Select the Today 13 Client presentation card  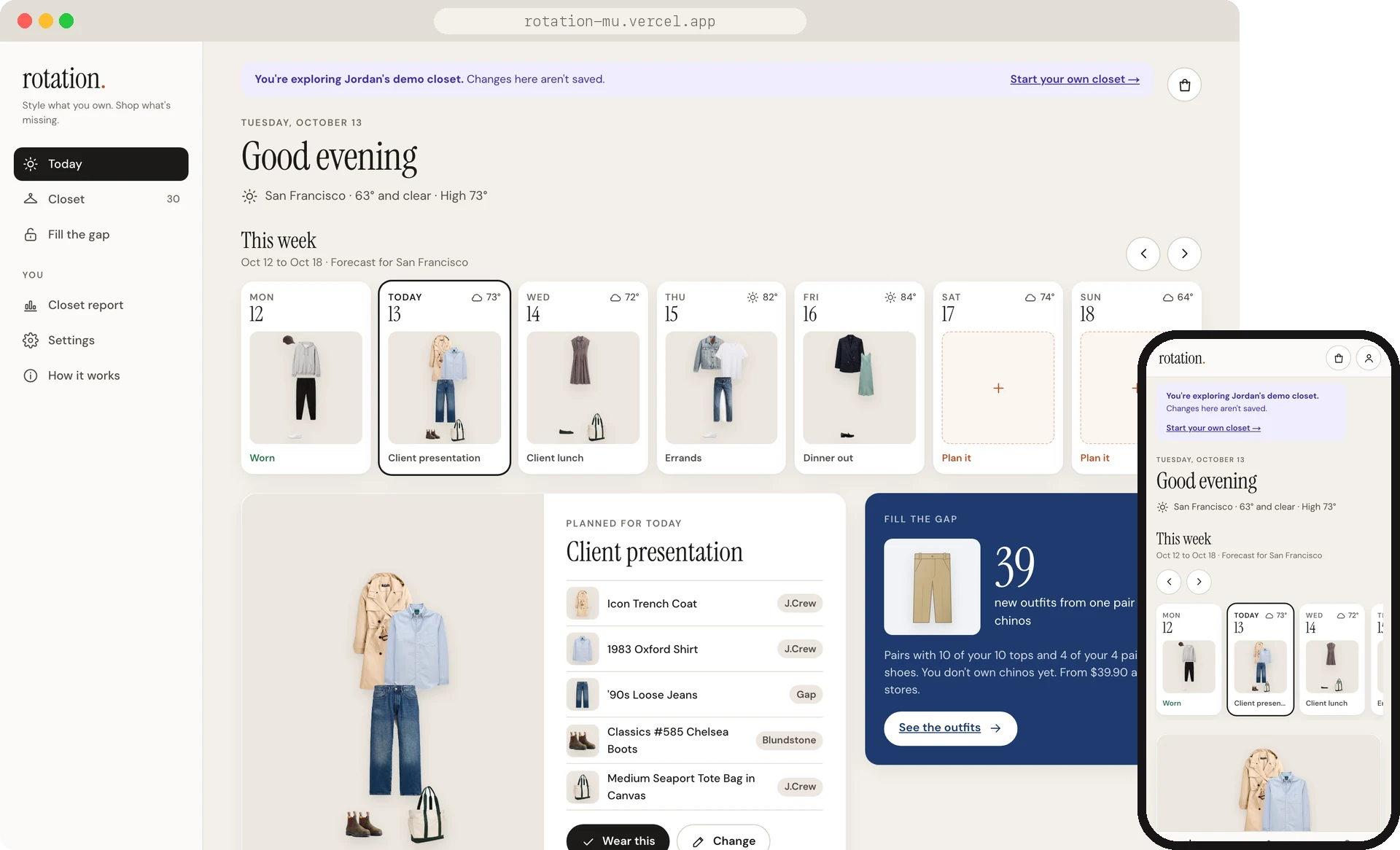(x=444, y=378)
